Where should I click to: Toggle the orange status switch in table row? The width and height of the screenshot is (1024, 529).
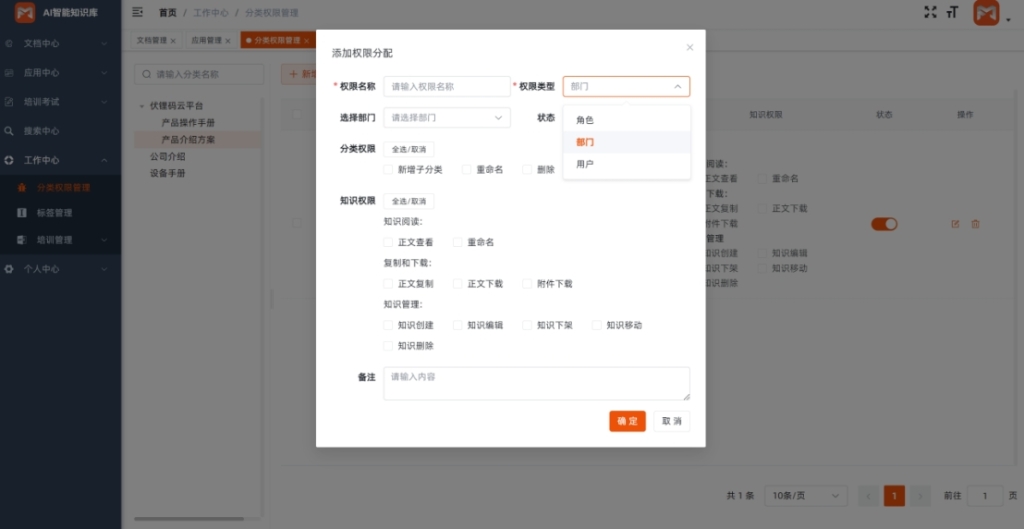tap(884, 224)
